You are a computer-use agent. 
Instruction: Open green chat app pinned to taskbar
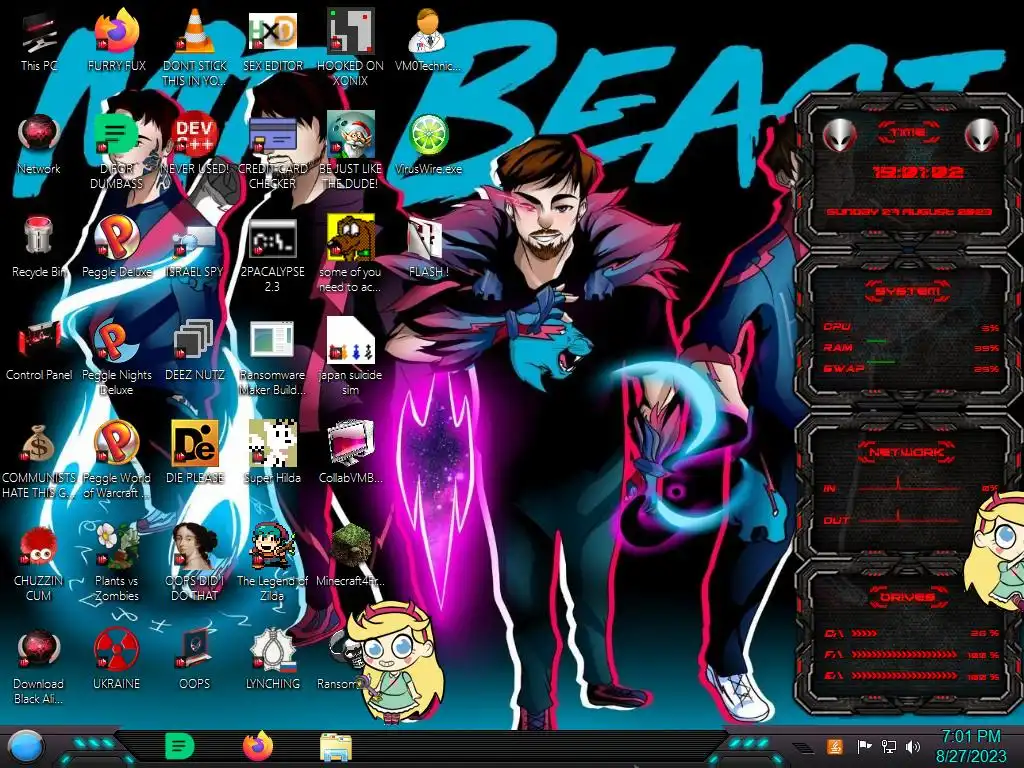coord(179,746)
